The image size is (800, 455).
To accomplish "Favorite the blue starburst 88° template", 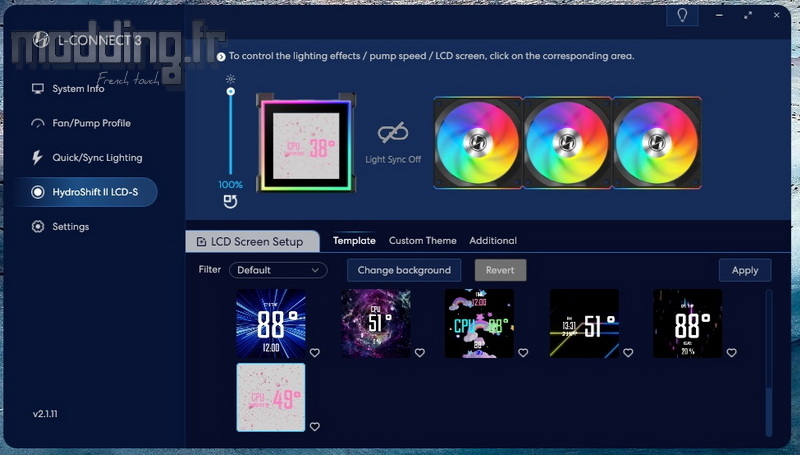I will [314, 353].
